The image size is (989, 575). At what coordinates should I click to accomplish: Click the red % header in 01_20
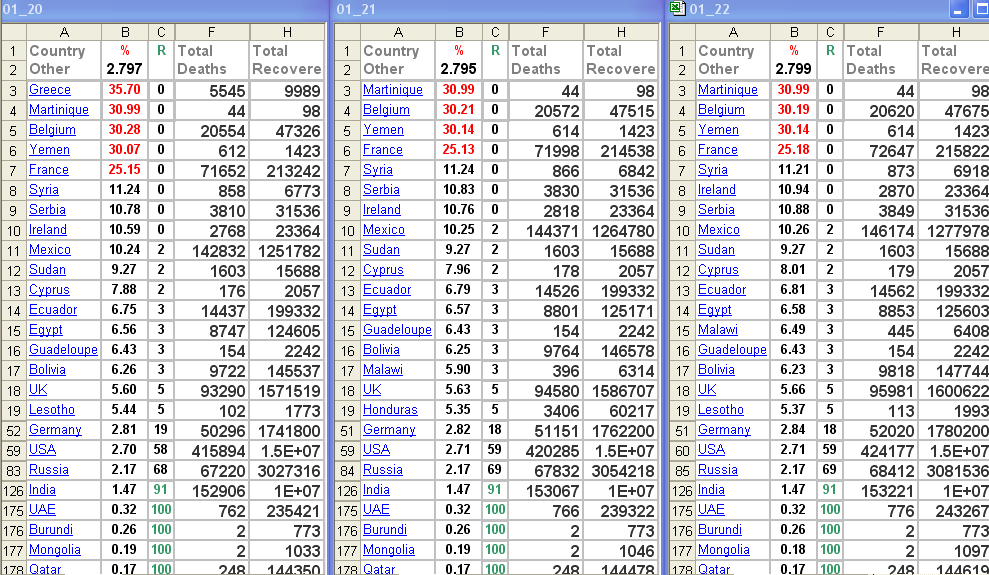pos(124,50)
